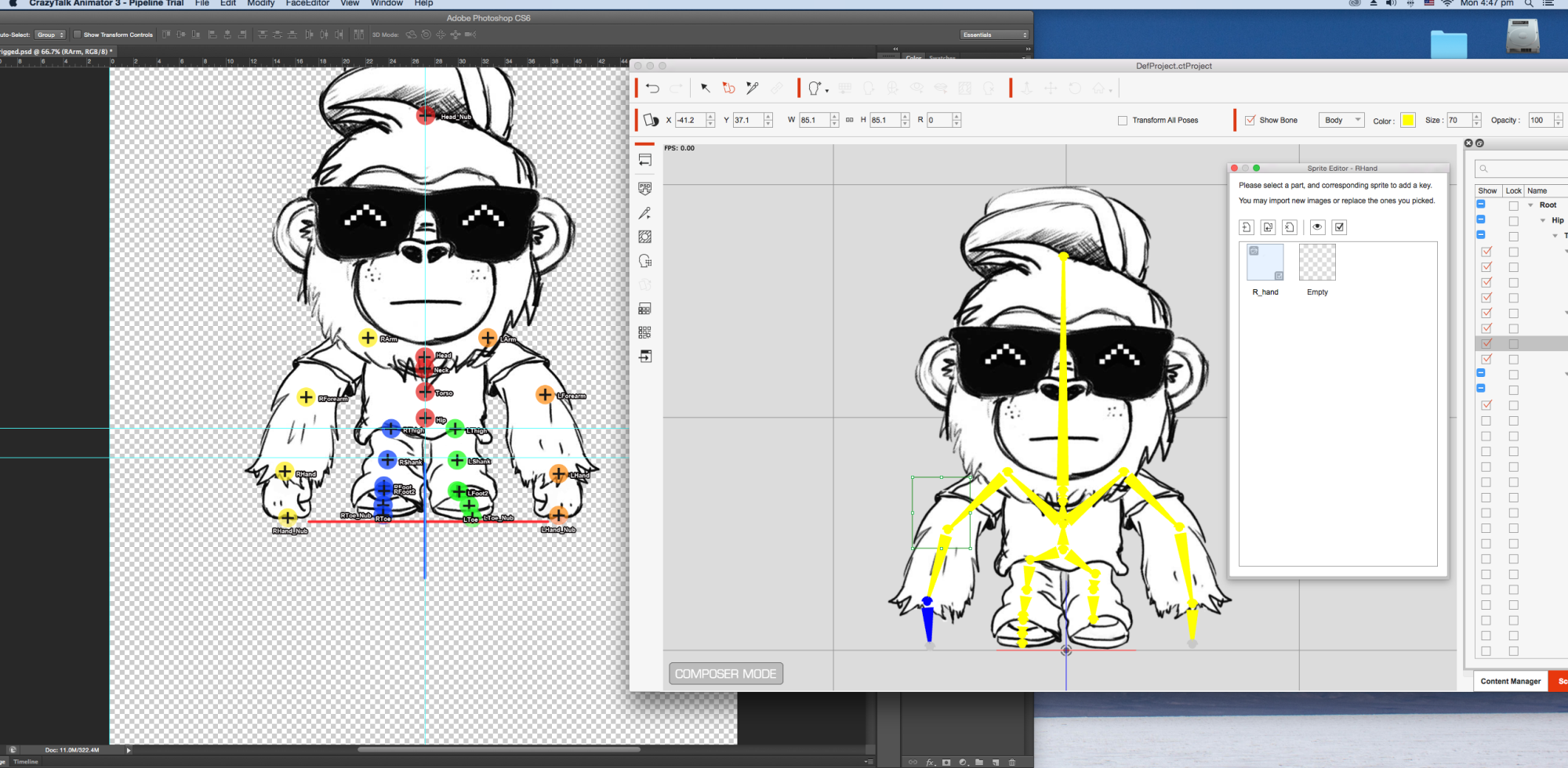Viewport: 1568px width, 768px height.
Task: Open the FaceEditor menu
Action: pyautogui.click(x=307, y=3)
